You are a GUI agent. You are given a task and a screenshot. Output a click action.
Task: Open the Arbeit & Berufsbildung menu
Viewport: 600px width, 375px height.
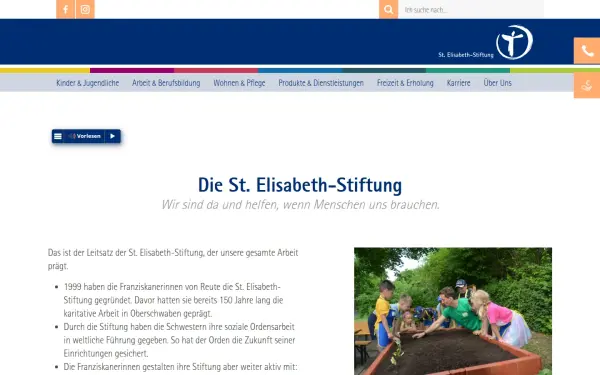[166, 83]
